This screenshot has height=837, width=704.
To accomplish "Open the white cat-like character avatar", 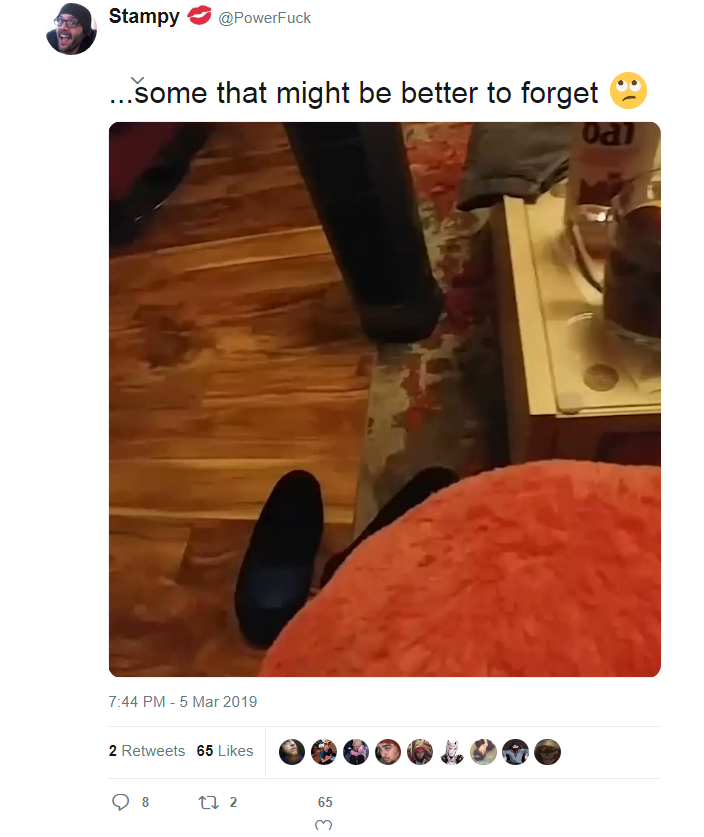I will pos(452,752).
